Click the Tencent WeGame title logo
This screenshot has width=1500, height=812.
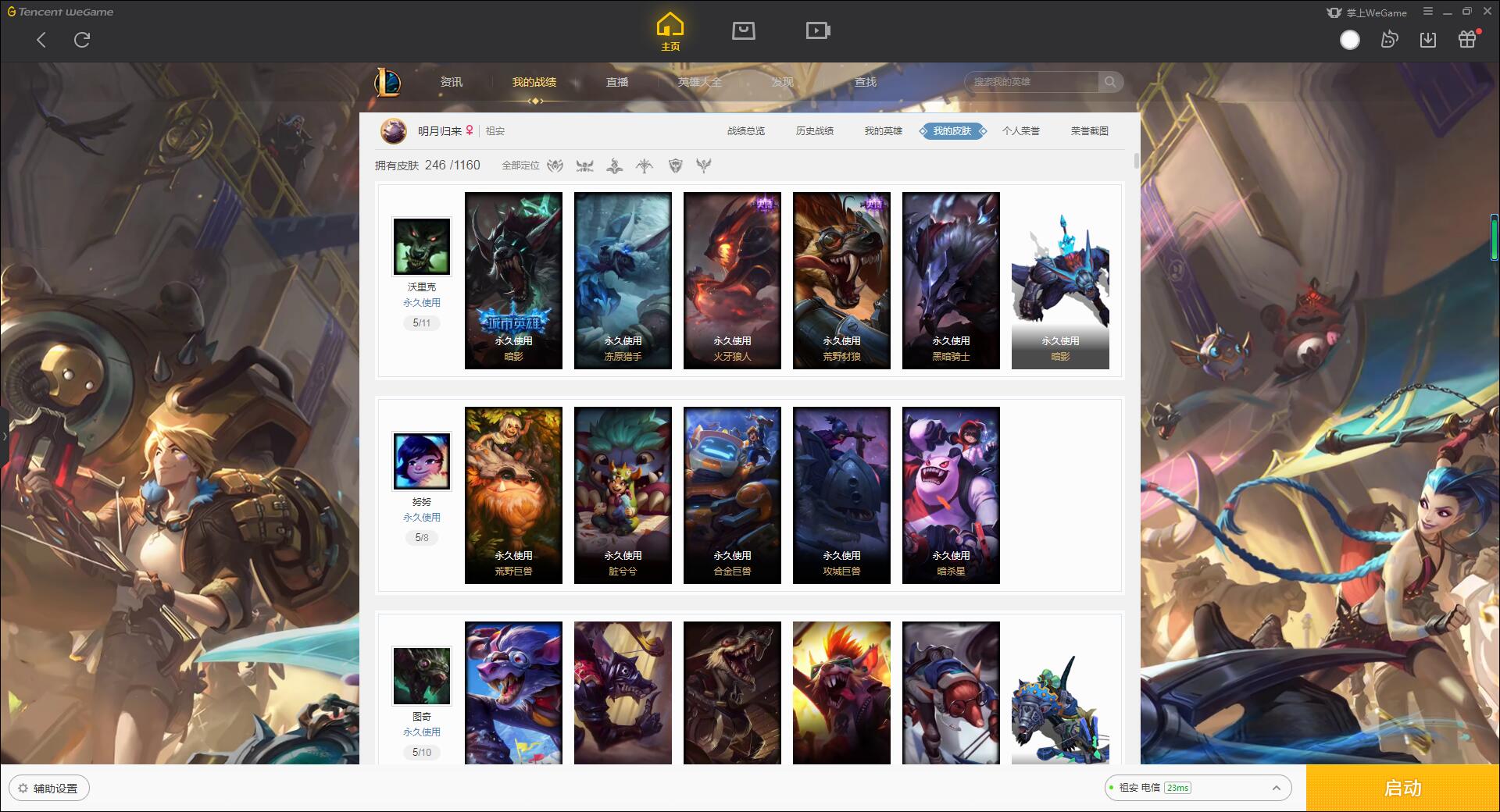coord(60,12)
